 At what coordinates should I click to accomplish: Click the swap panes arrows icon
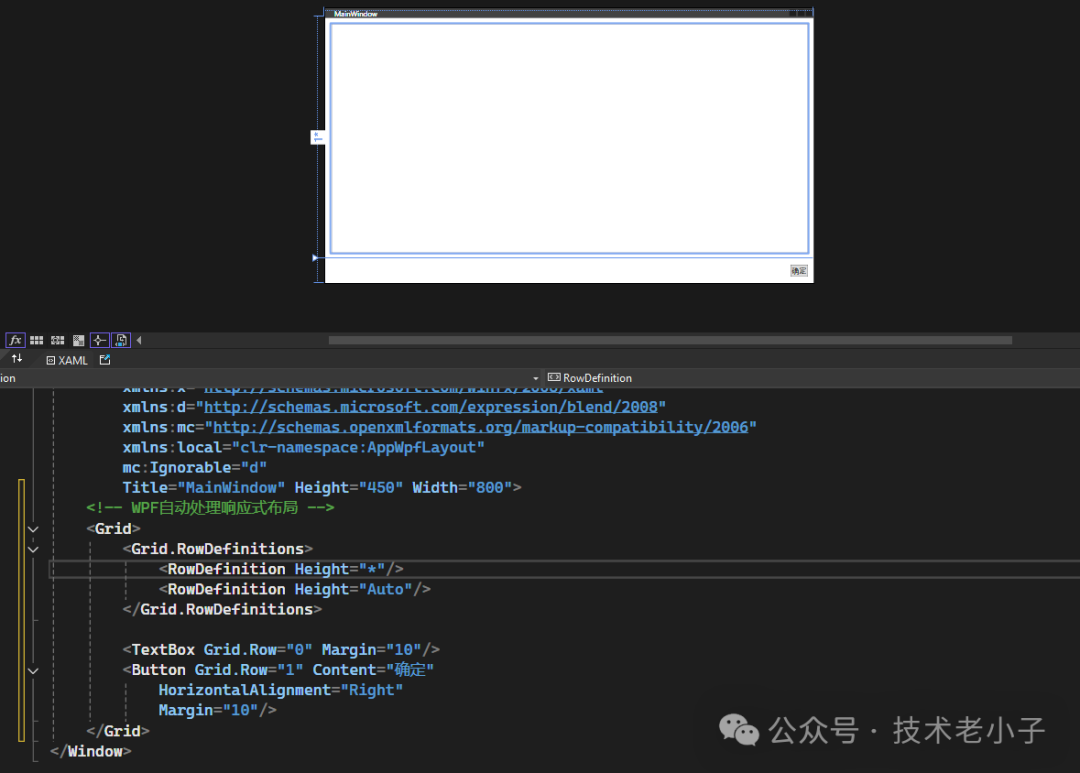(16, 359)
